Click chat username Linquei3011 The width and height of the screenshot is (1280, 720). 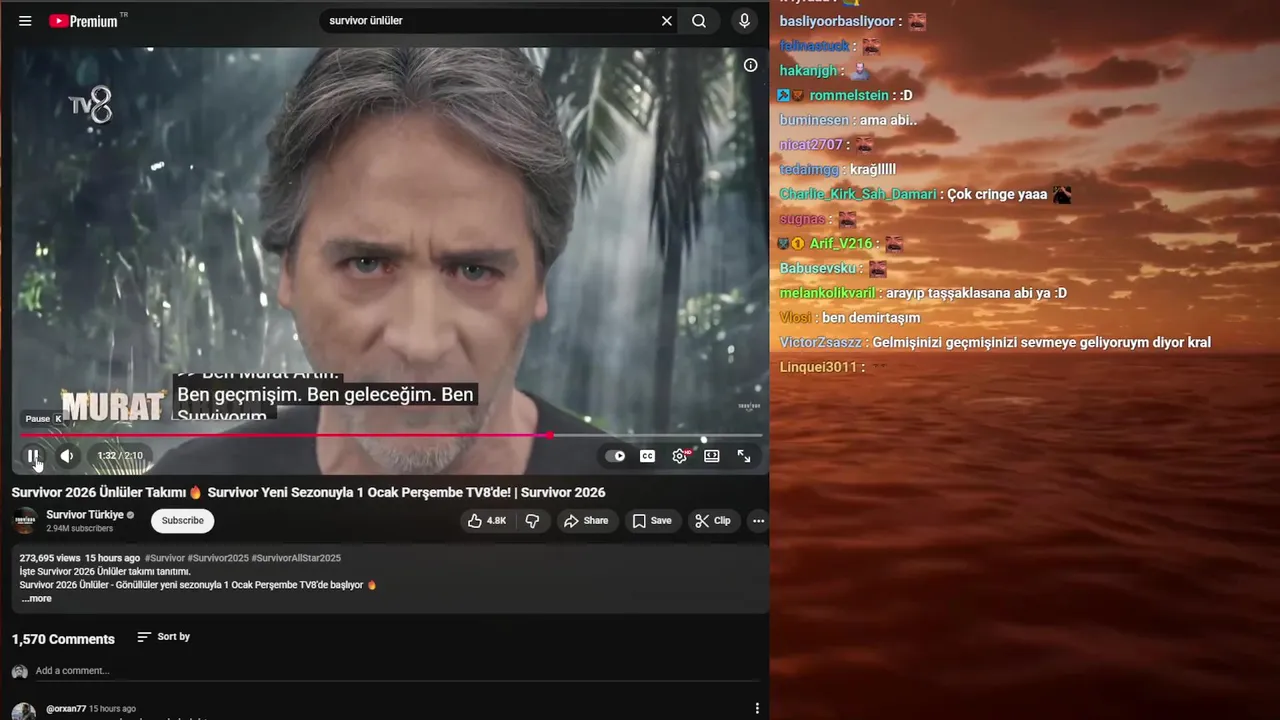818,368
